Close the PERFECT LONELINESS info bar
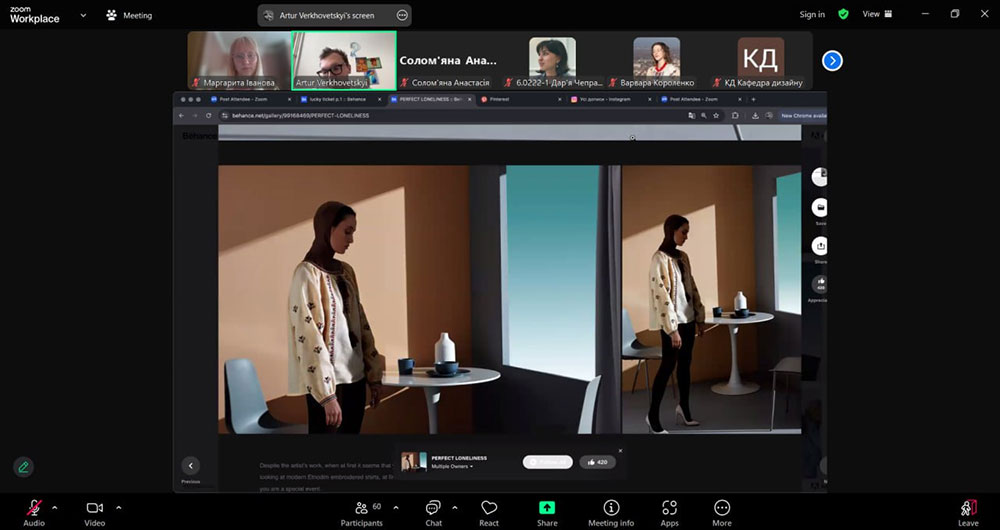 [621, 451]
